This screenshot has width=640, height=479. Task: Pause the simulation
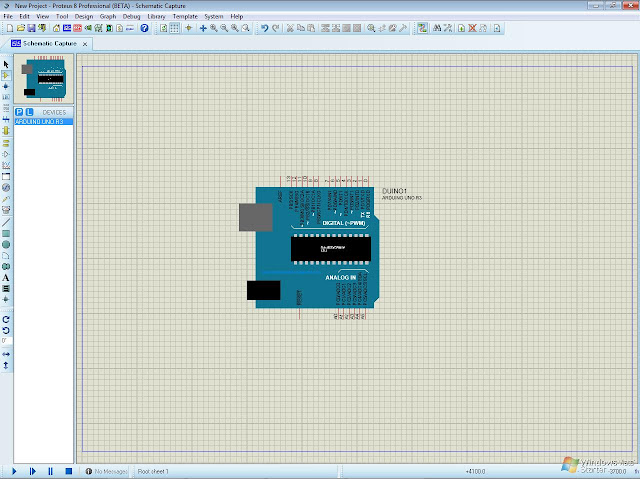[51, 471]
